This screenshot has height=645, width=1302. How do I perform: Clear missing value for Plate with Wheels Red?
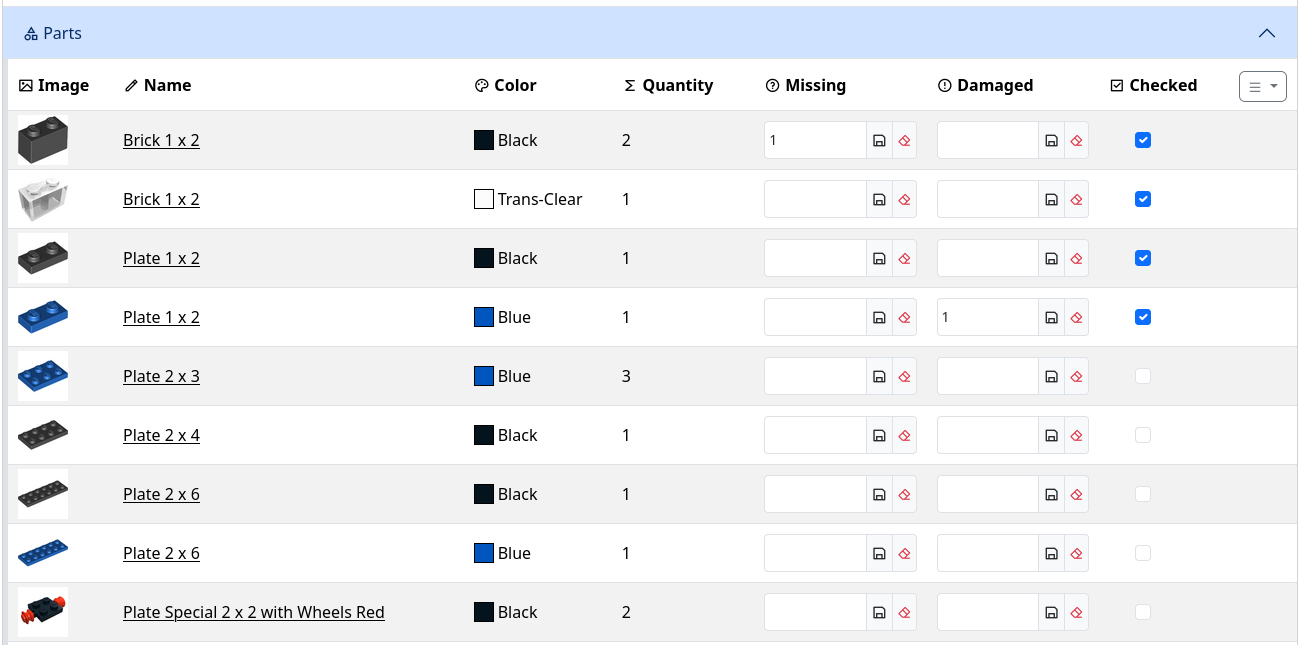[904, 613]
